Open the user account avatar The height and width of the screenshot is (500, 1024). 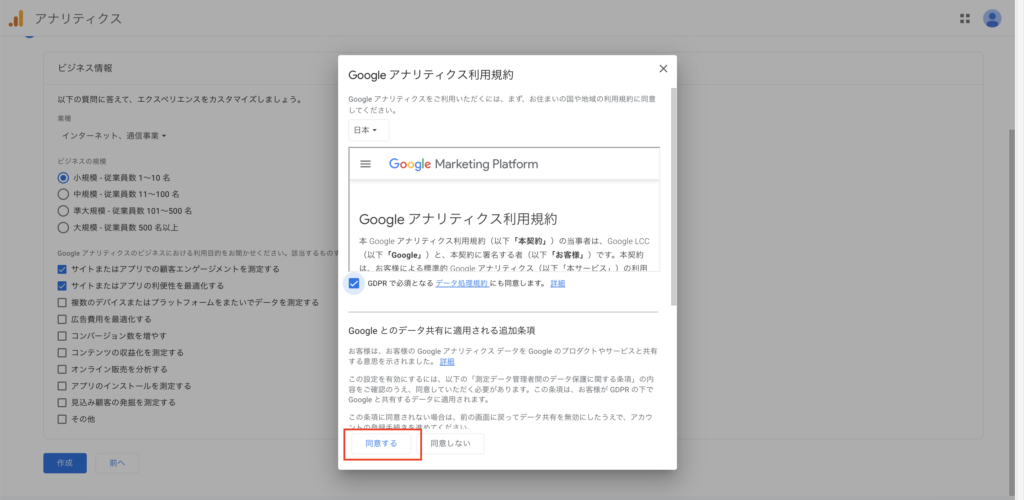tap(992, 18)
